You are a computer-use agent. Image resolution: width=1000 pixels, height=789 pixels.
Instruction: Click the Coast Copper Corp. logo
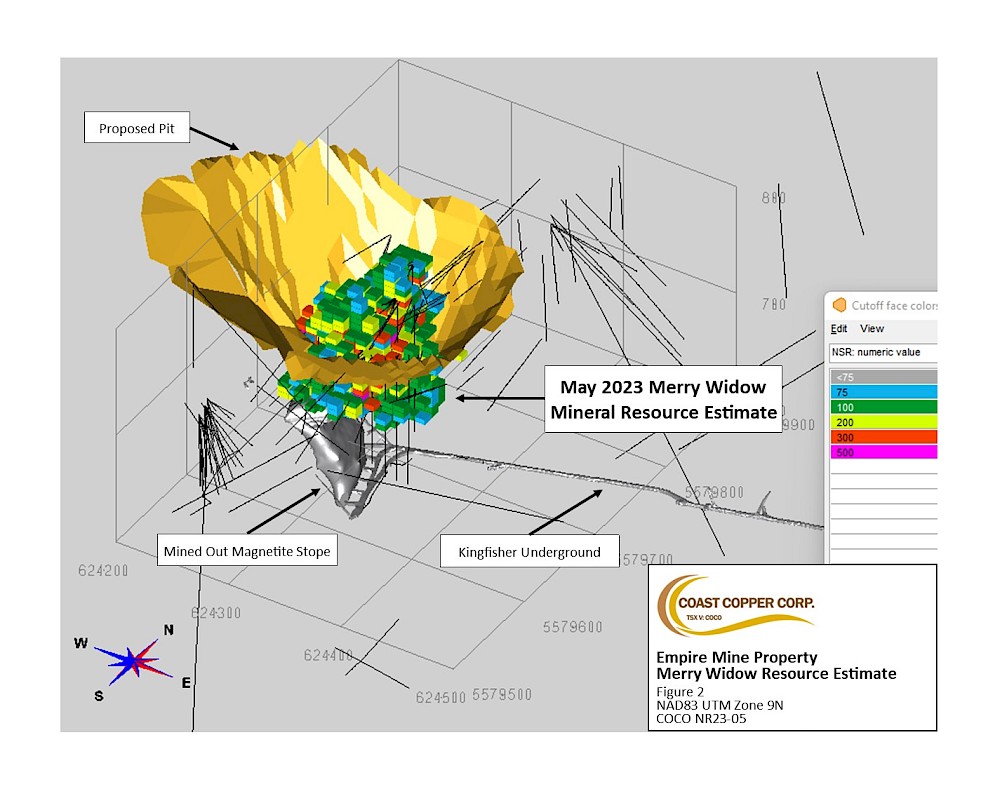coord(735,606)
